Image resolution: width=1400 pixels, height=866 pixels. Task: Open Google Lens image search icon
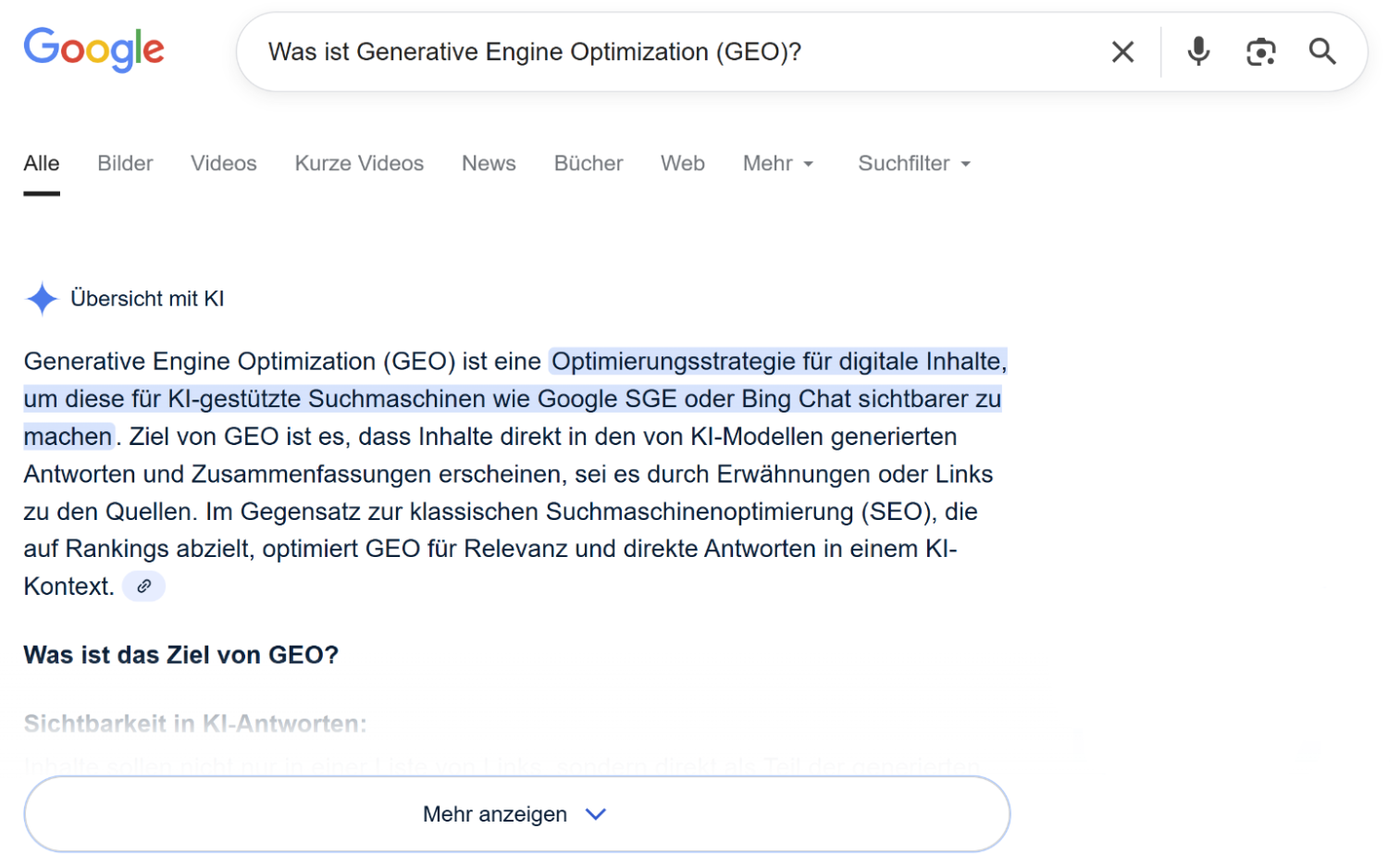coord(1259,52)
